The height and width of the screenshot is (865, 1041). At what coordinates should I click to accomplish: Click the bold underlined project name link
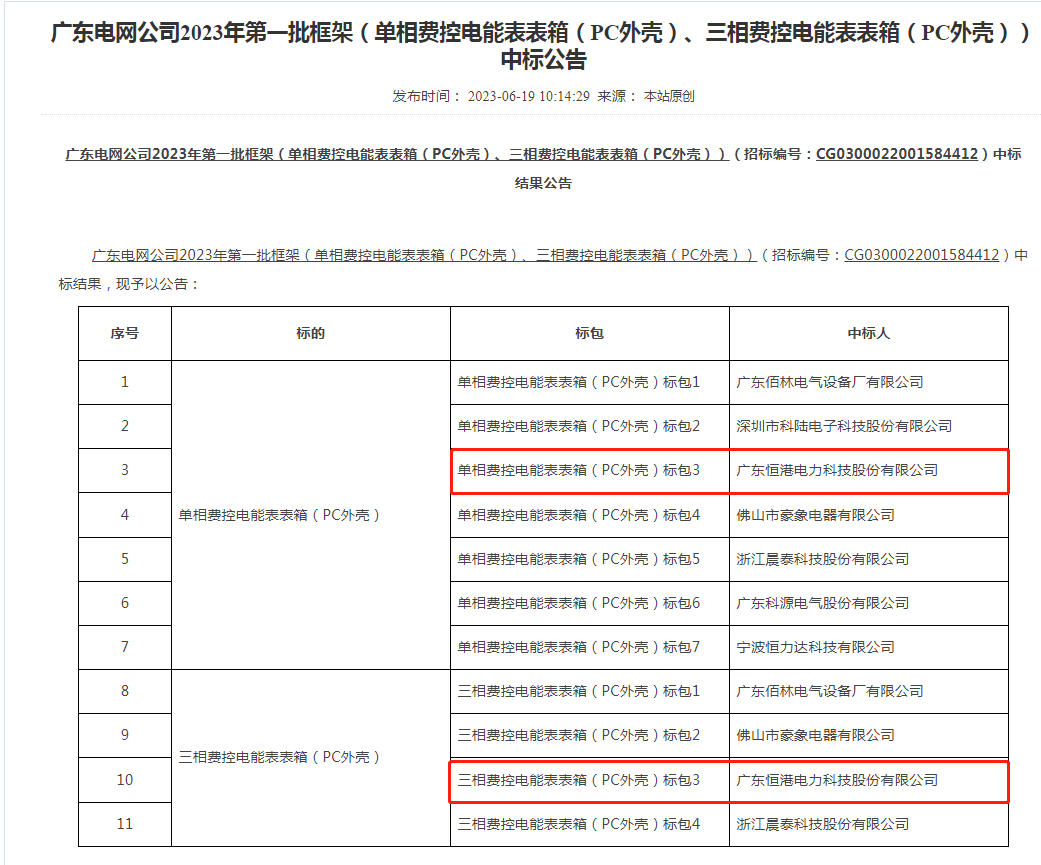[396, 155]
